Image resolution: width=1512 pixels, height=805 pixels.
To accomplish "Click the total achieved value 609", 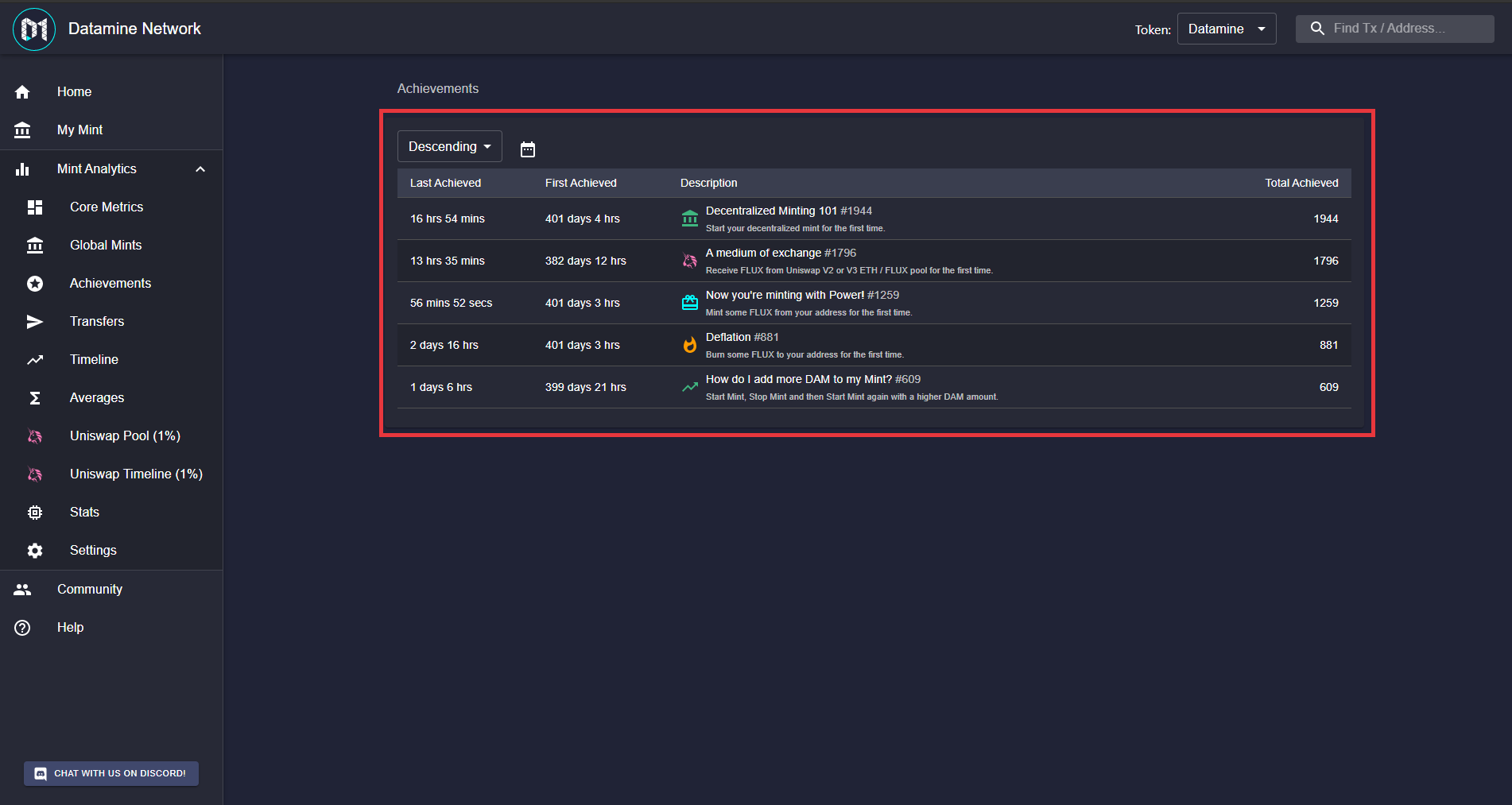I will 1328,387.
